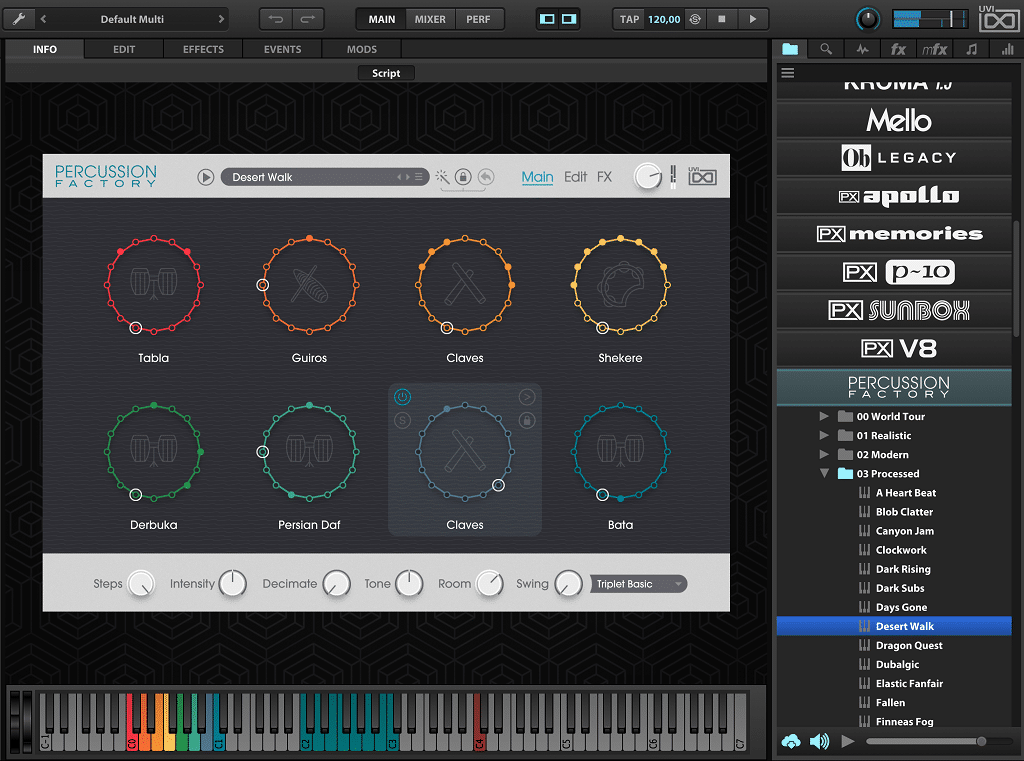Image resolution: width=1024 pixels, height=761 pixels.
Task: Toggle the preset lock icon
Action: (463, 176)
